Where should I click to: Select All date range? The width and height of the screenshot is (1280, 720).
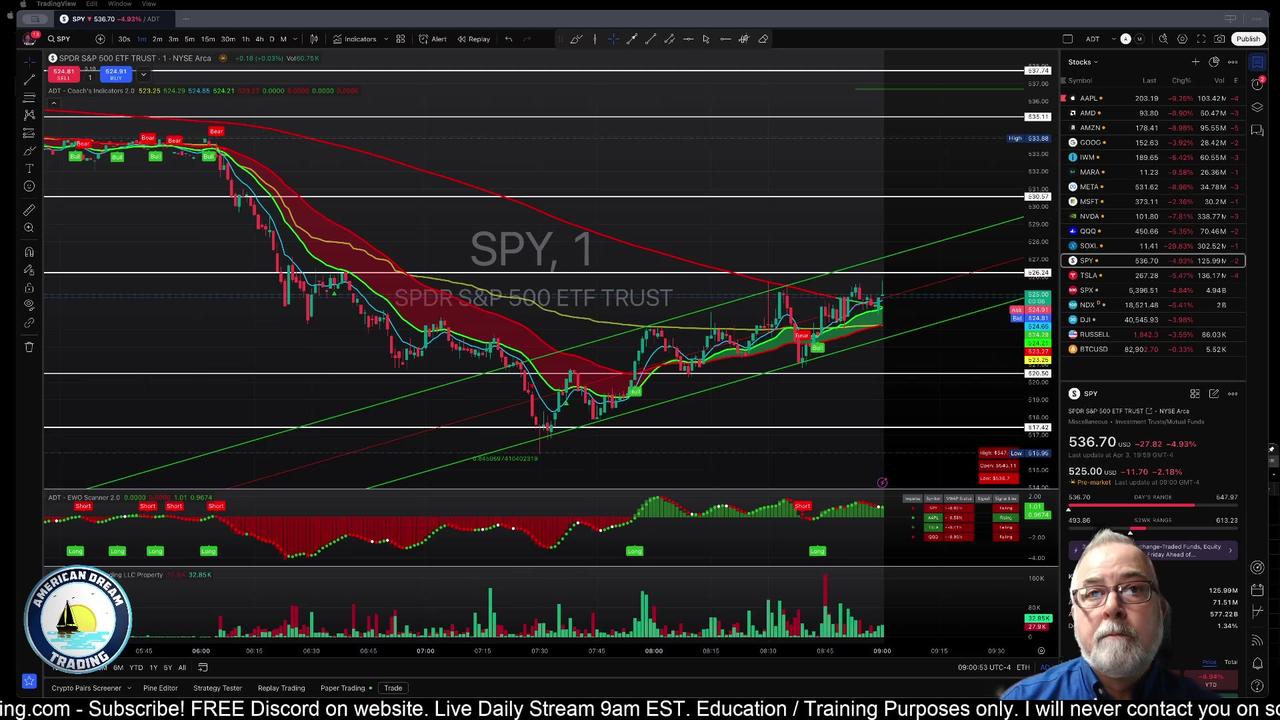coord(182,667)
